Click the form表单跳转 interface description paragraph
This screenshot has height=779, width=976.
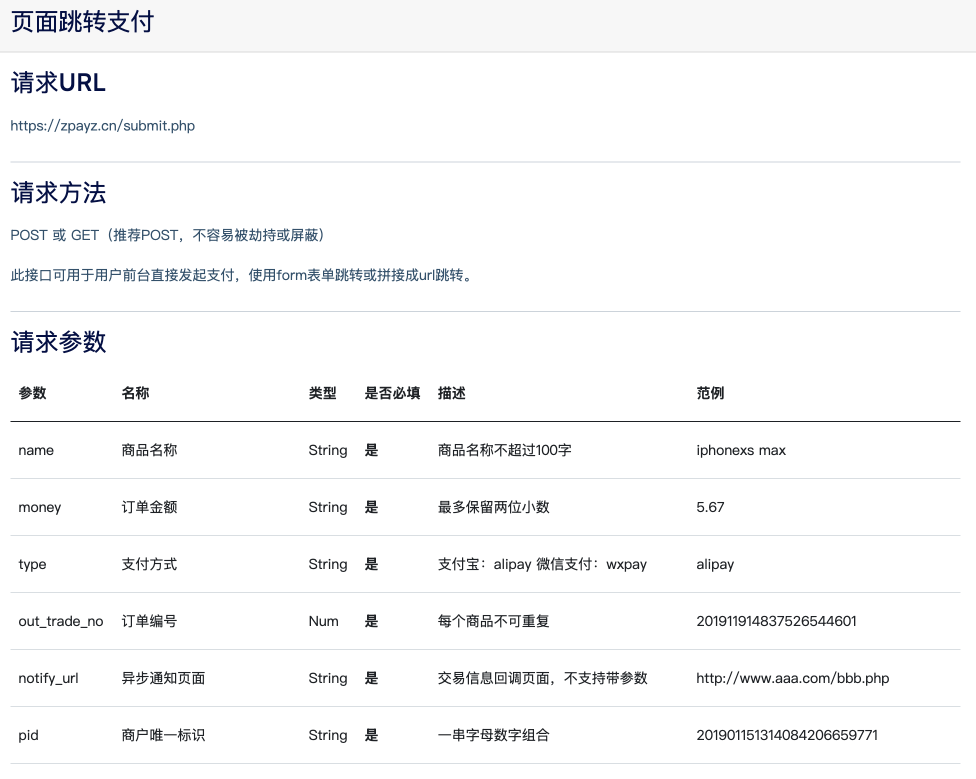tap(241, 275)
